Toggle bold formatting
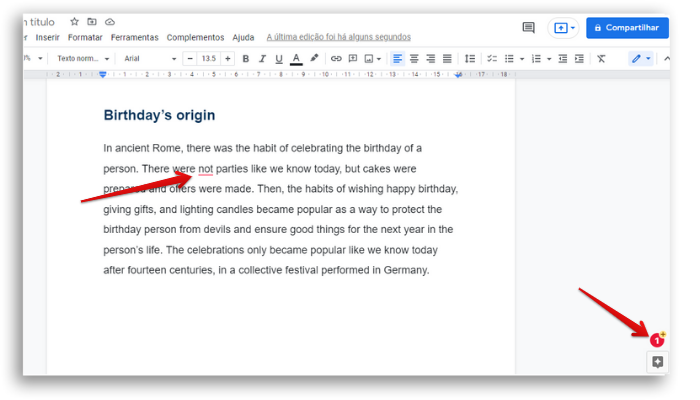This screenshot has height=400, width=700. coord(246,58)
